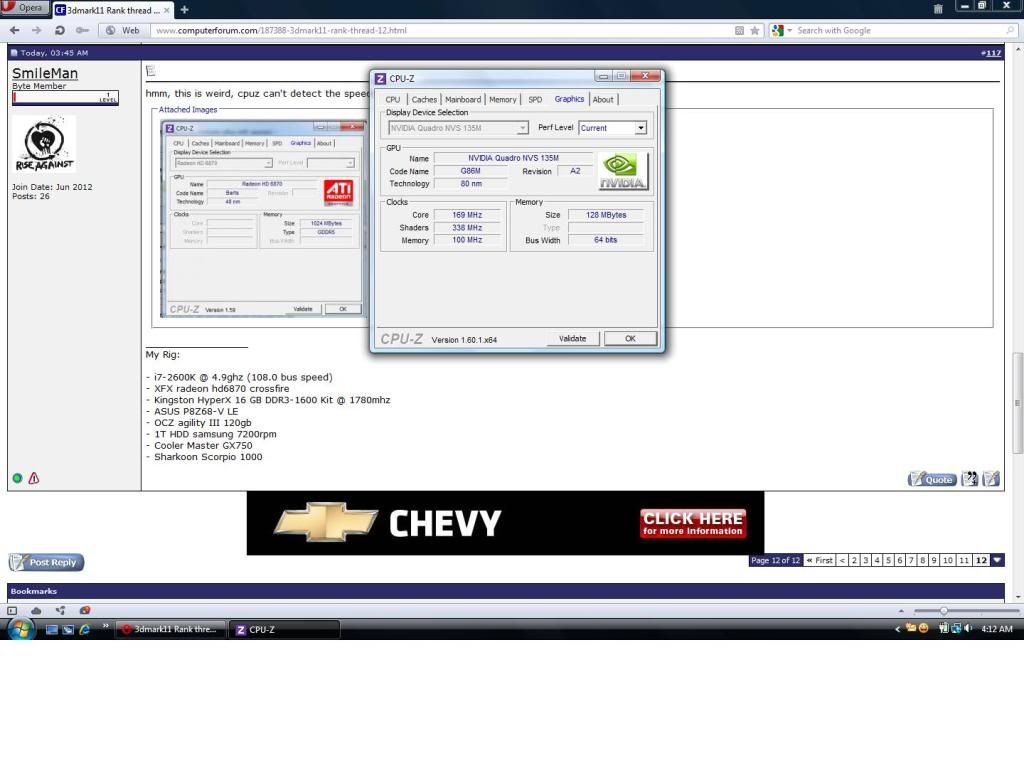Screen dimensions: 1024x768
Task: Switch to the Memory tab in CPU-Z
Action: (x=503, y=99)
